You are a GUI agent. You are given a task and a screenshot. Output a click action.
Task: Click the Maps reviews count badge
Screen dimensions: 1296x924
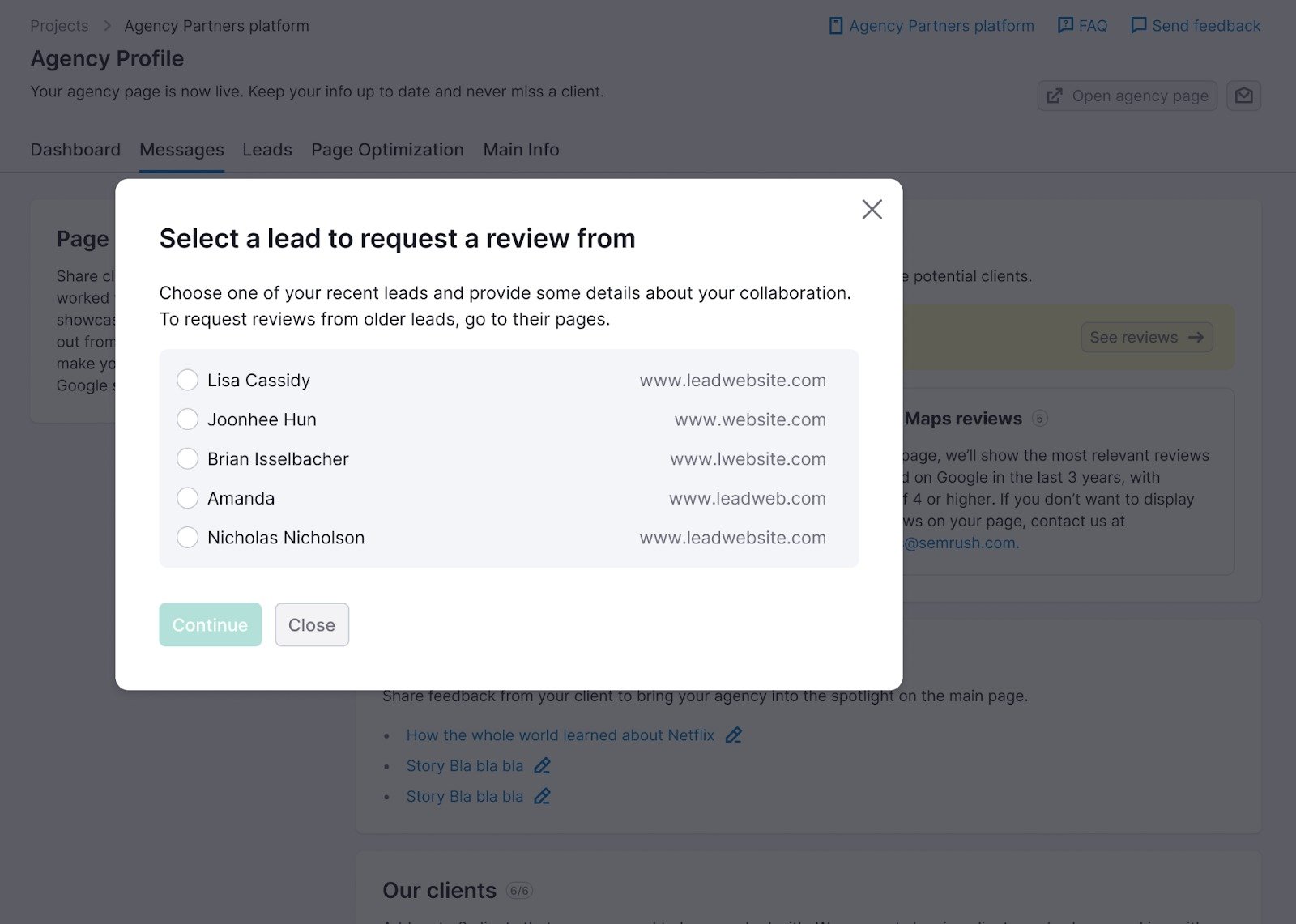[x=1040, y=418]
